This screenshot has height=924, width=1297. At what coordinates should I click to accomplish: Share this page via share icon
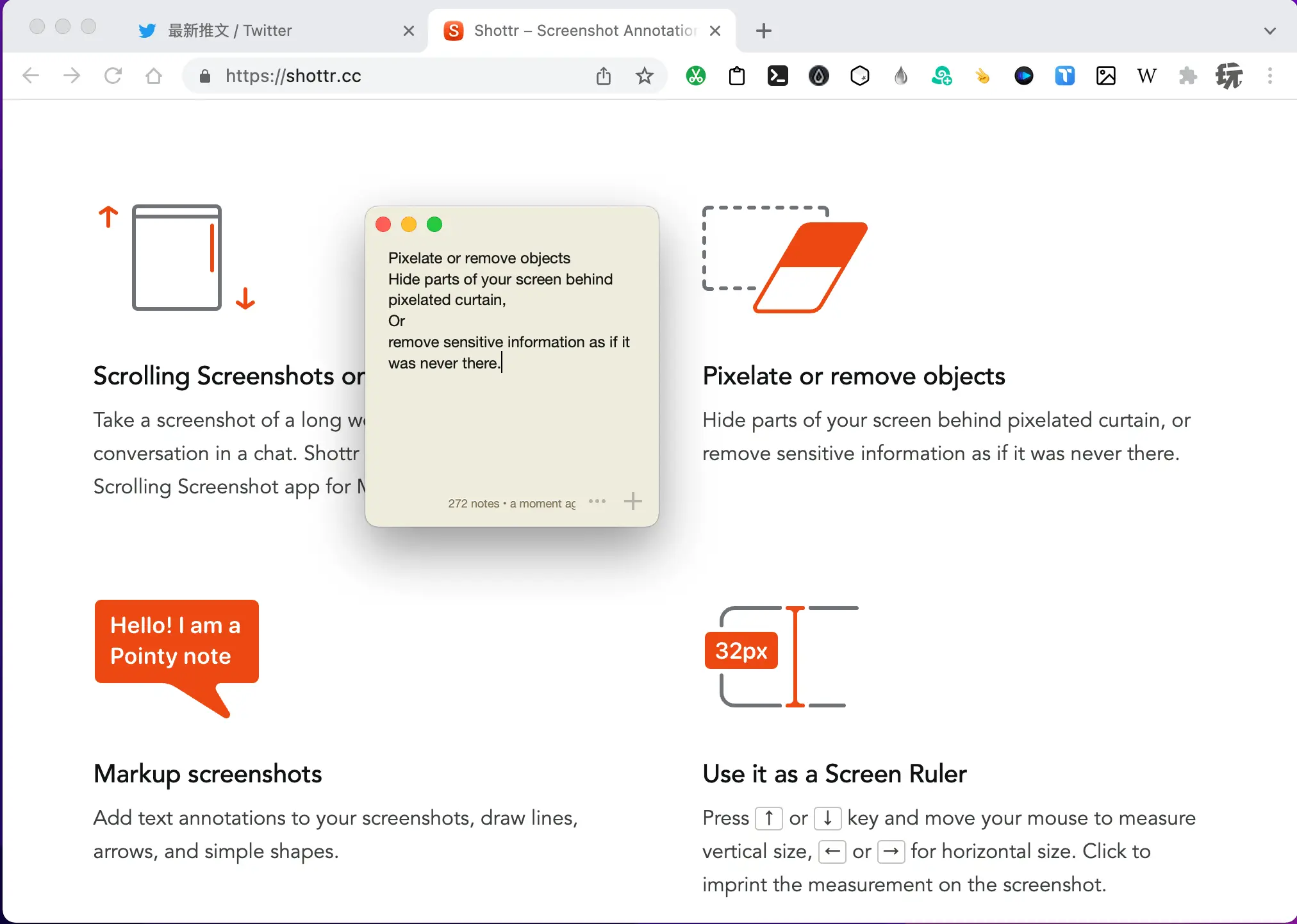604,76
